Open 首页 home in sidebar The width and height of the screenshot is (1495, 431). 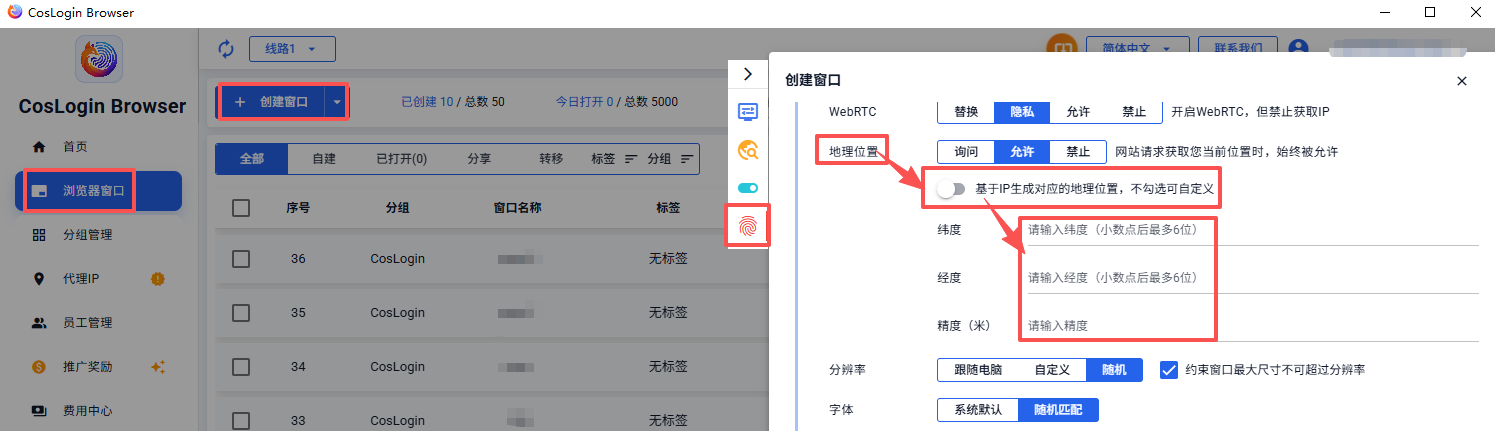pos(75,146)
